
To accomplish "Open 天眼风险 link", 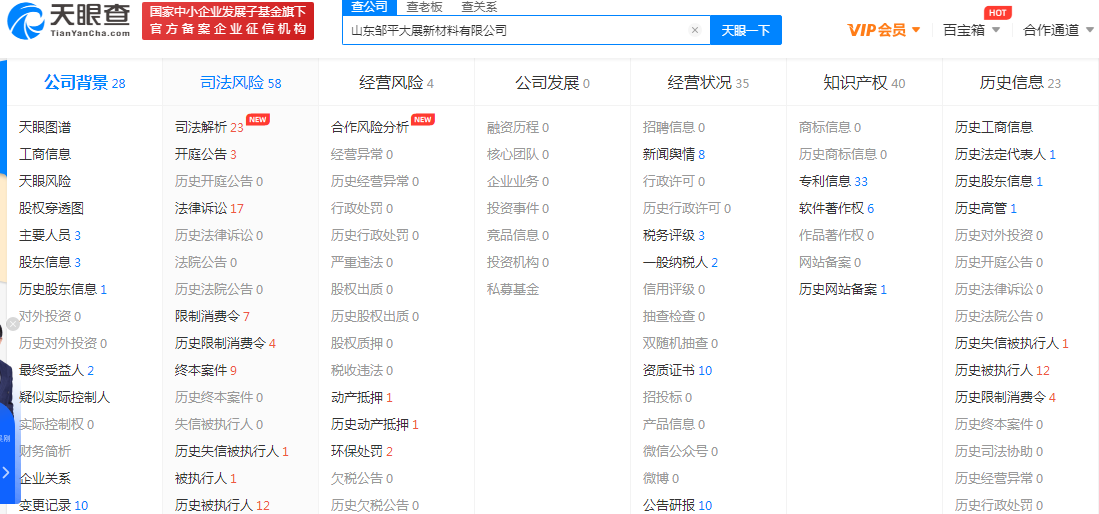I will point(45,182).
